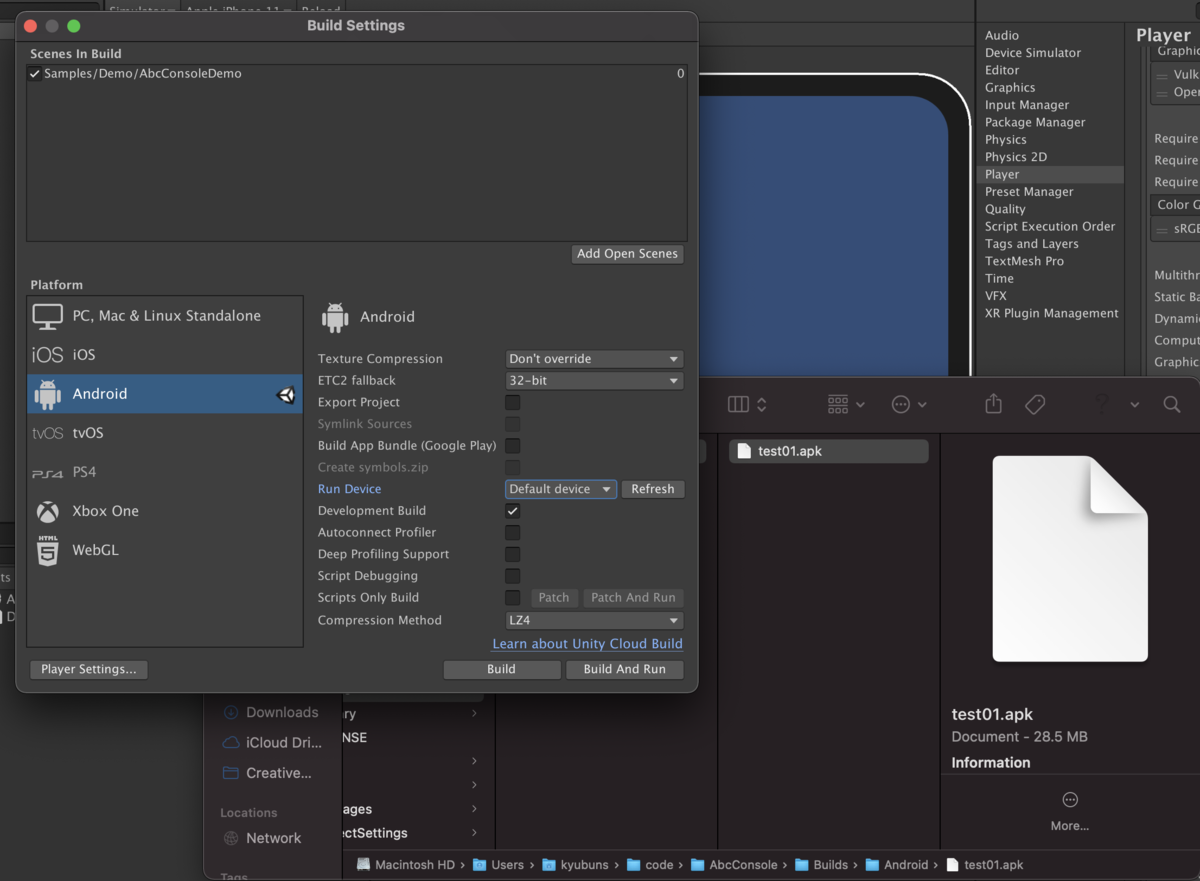1200x881 pixels.
Task: Select XR Plugin Management settings
Action: tap(1052, 314)
